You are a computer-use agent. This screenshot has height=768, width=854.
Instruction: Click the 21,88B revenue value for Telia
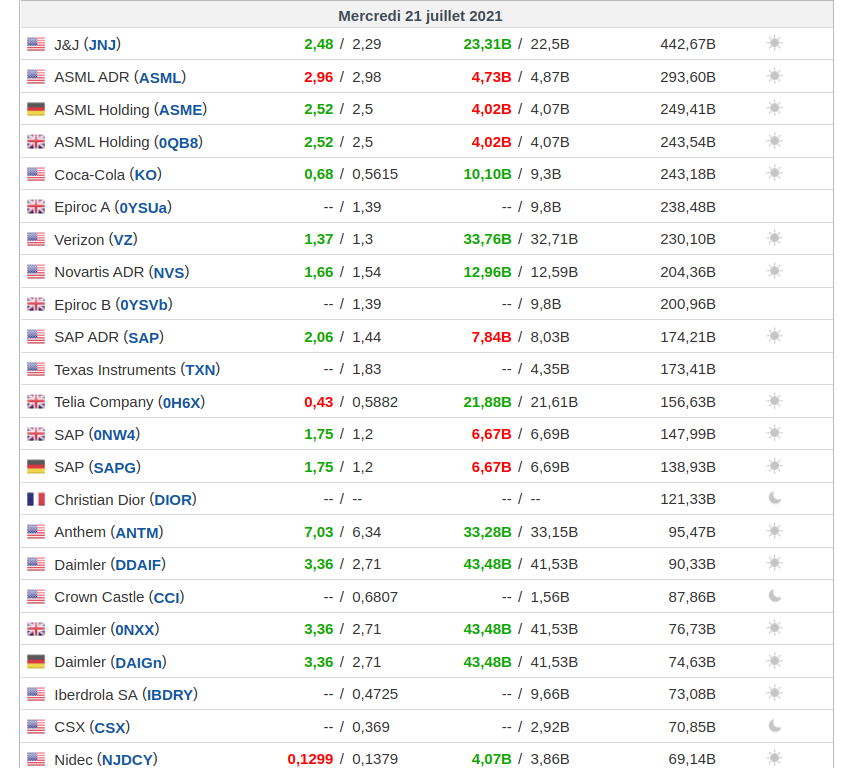pyautogui.click(x=487, y=403)
